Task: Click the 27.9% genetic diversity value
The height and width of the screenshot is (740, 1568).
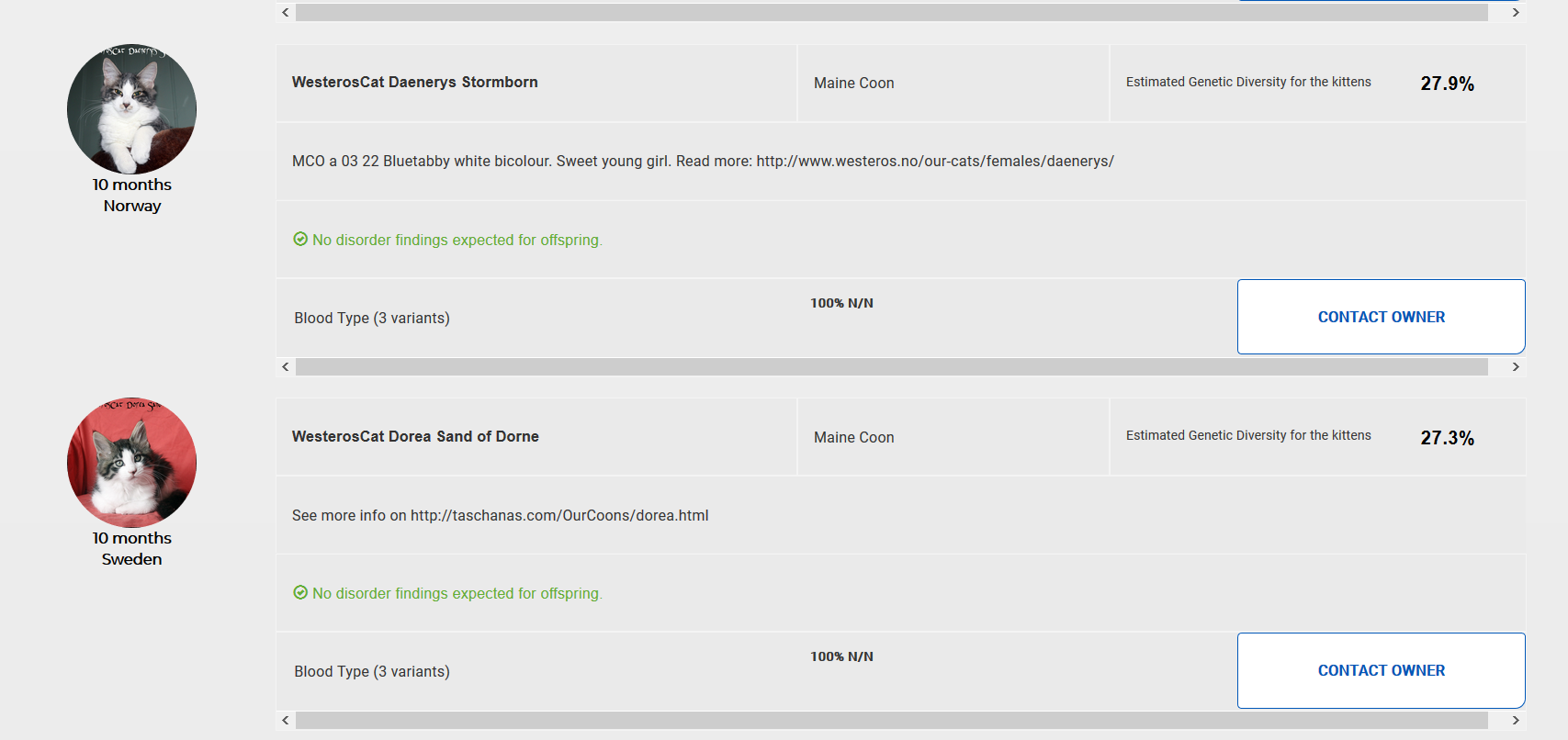Action: [x=1447, y=84]
